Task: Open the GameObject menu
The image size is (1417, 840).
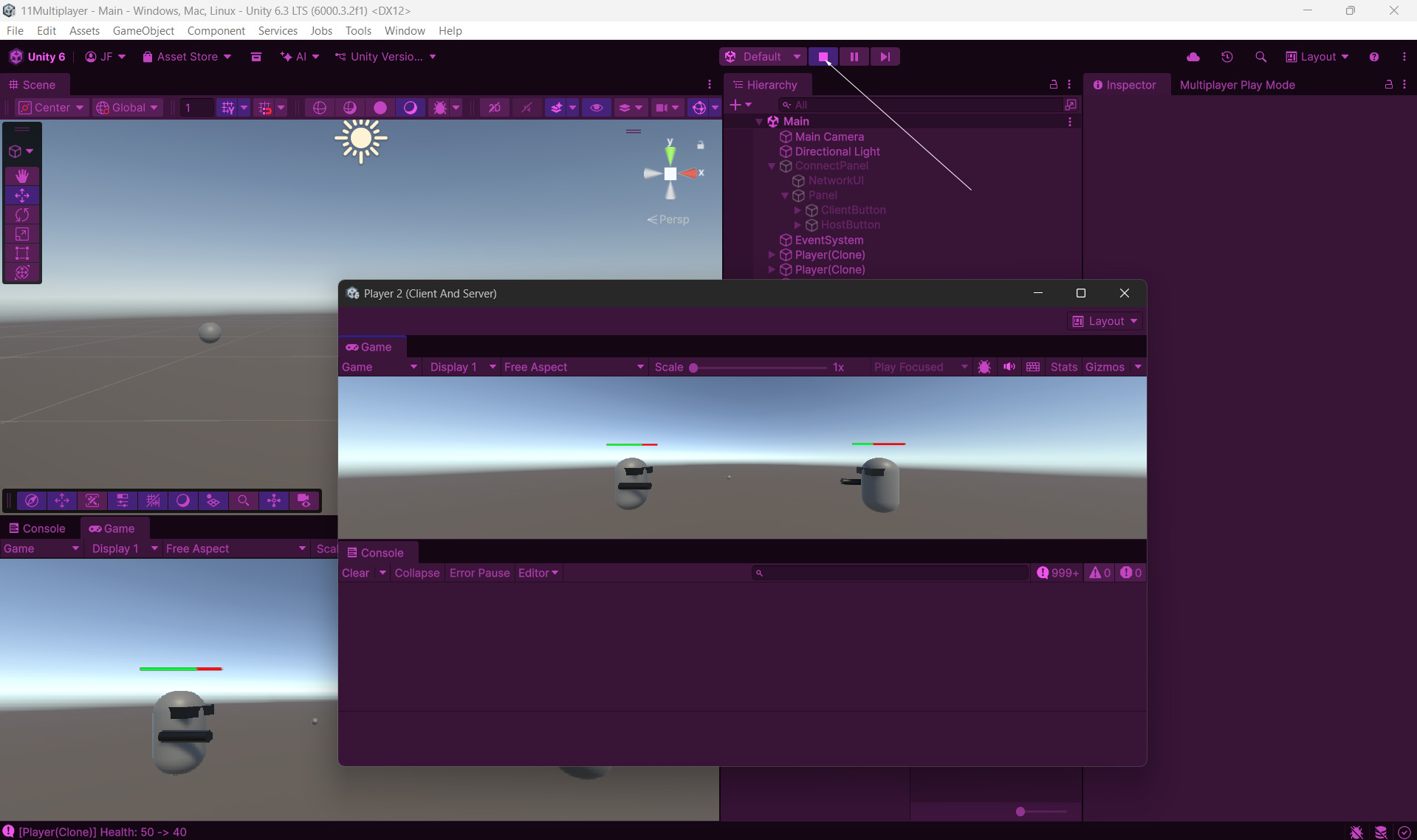Action: point(143,30)
